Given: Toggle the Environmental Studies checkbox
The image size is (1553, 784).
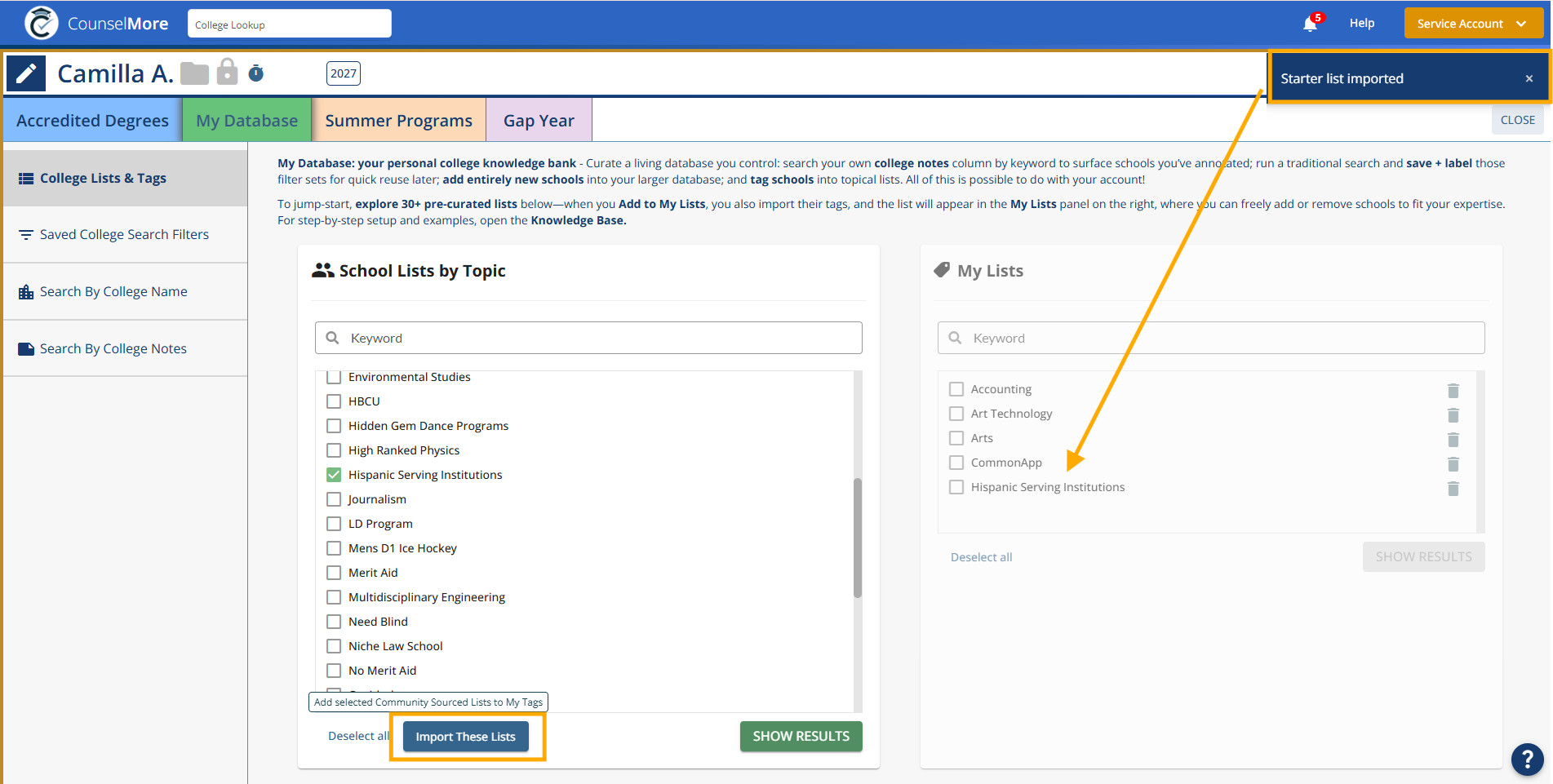Looking at the screenshot, I should (334, 377).
